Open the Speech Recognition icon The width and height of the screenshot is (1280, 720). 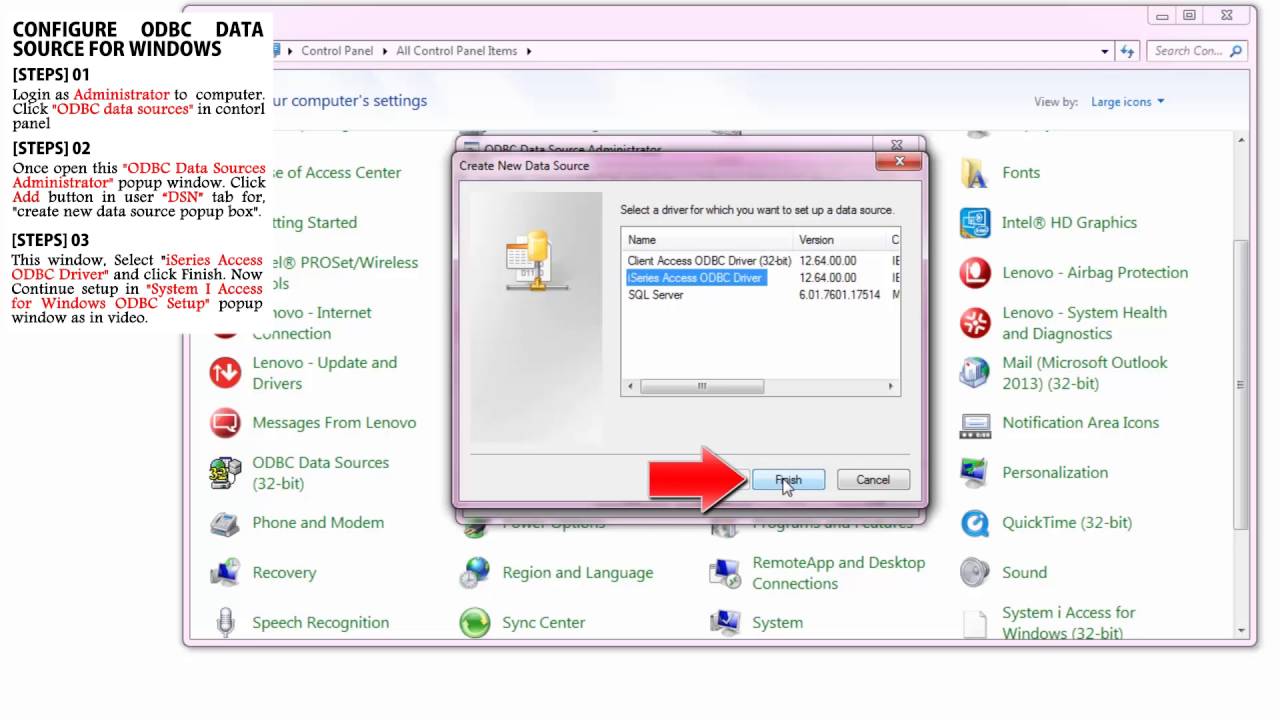point(225,623)
